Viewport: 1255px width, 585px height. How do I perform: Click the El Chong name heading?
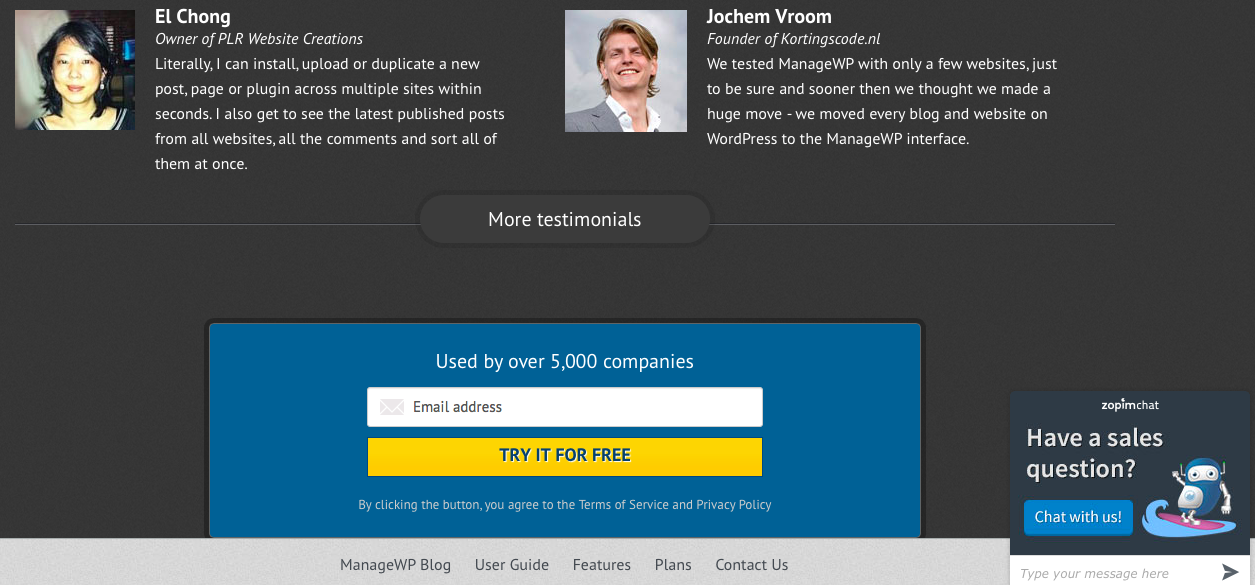[193, 16]
